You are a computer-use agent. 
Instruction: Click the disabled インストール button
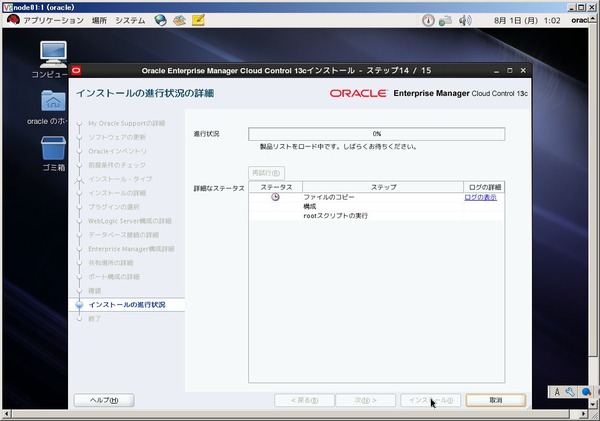pyautogui.click(x=430, y=400)
